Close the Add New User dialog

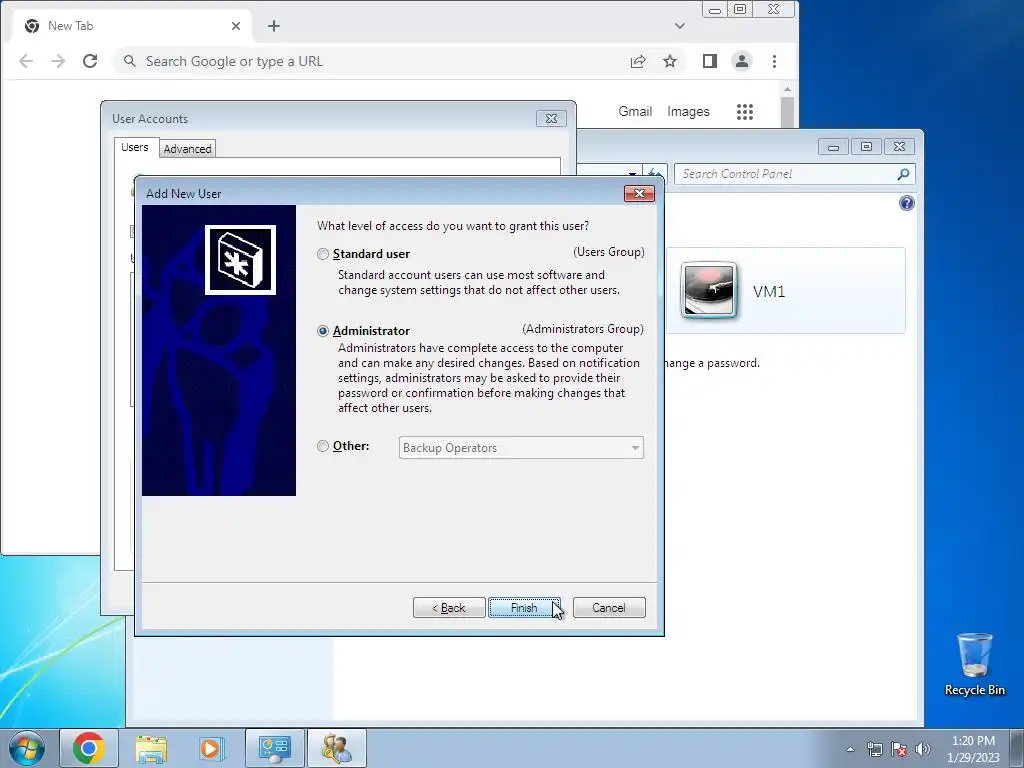[x=639, y=193]
